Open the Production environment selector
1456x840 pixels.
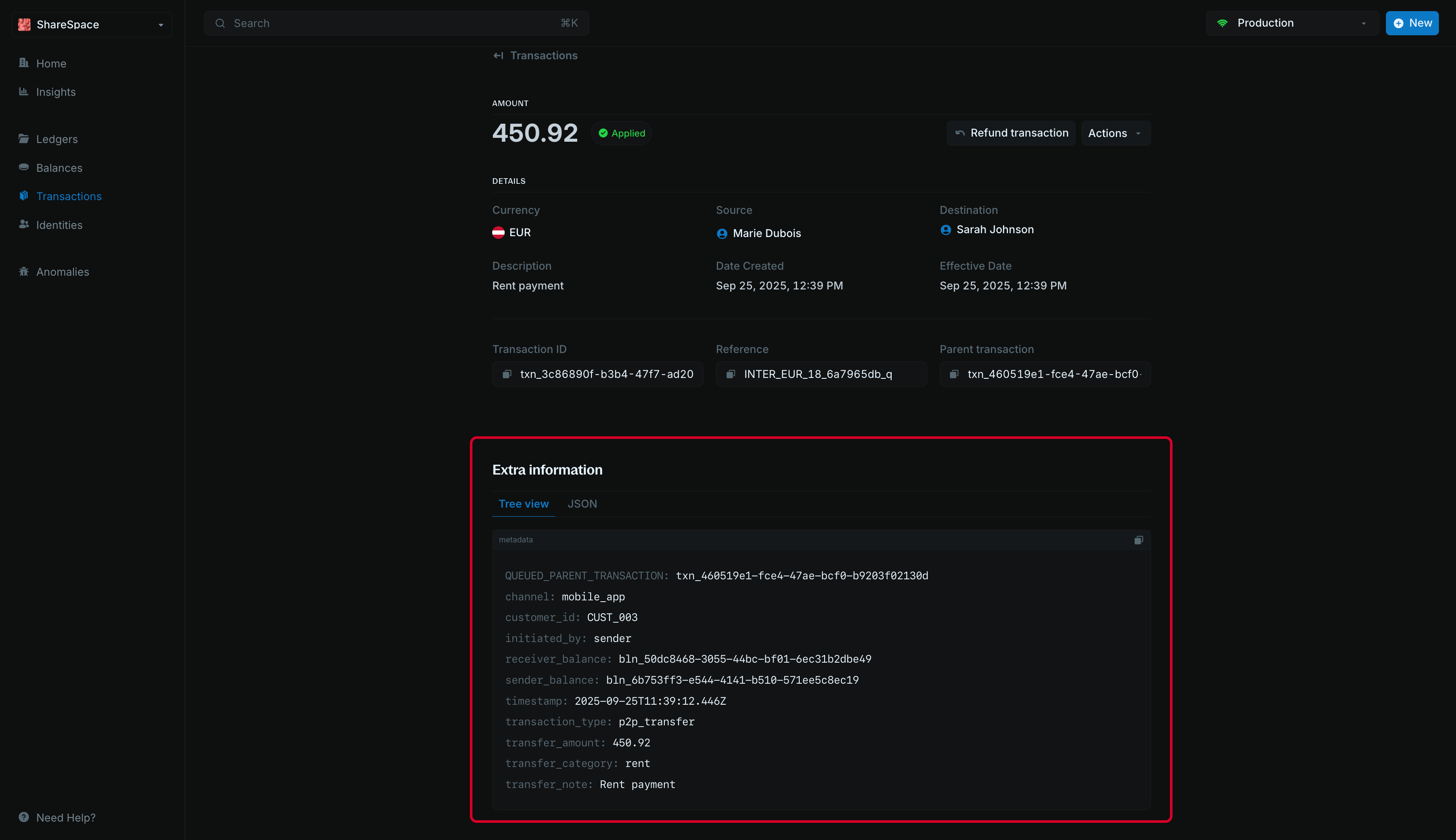coord(1291,23)
